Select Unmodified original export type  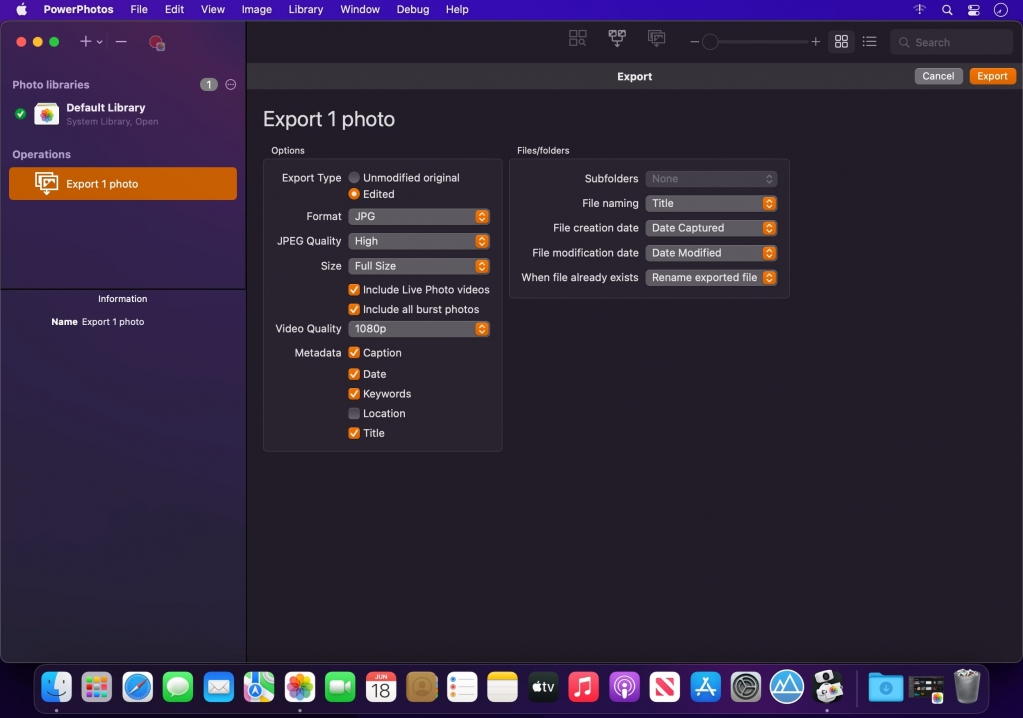click(354, 178)
